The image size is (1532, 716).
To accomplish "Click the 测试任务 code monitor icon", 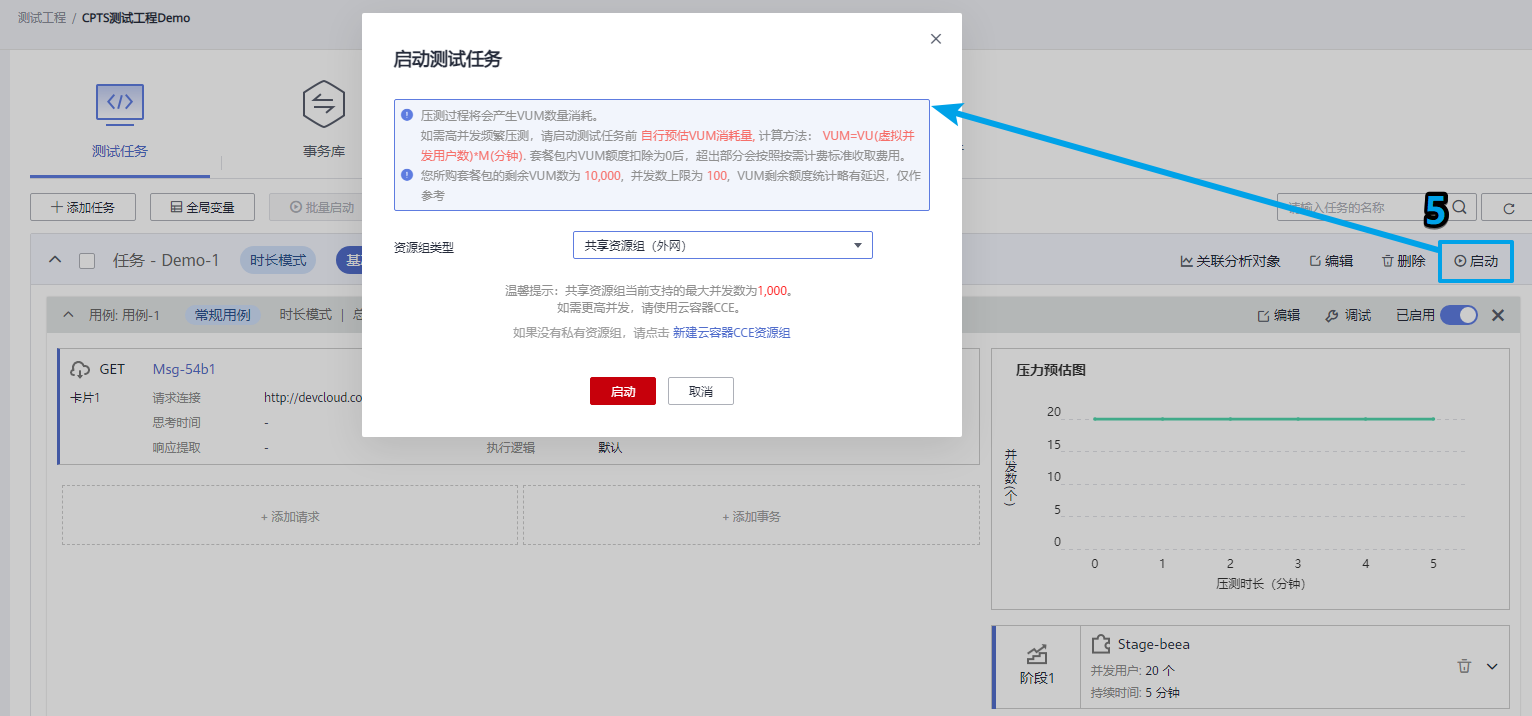I will (x=120, y=103).
